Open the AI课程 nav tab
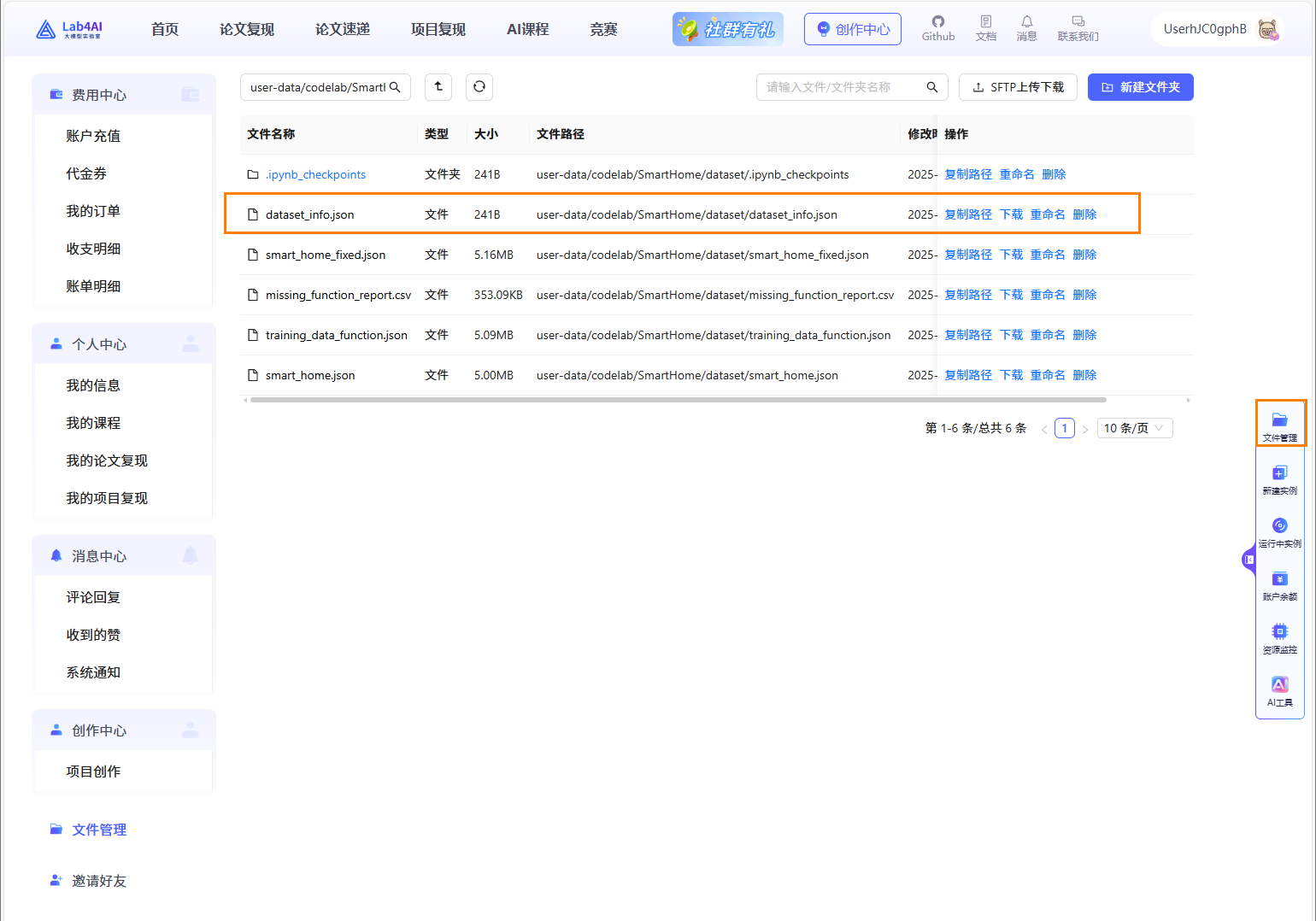The image size is (1316, 921). [527, 29]
